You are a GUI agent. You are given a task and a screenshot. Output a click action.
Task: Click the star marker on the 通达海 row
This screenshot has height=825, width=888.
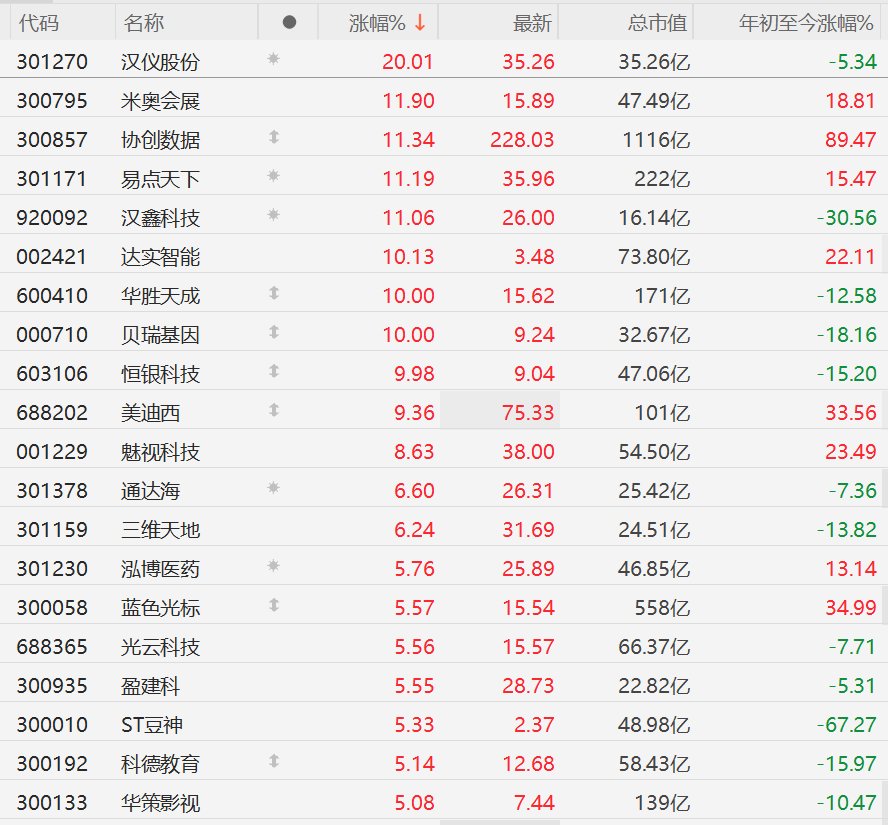[274, 488]
